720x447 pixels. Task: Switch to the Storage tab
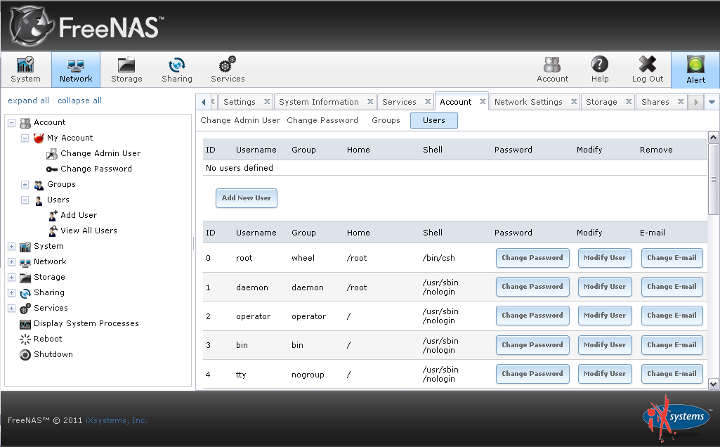pos(601,102)
